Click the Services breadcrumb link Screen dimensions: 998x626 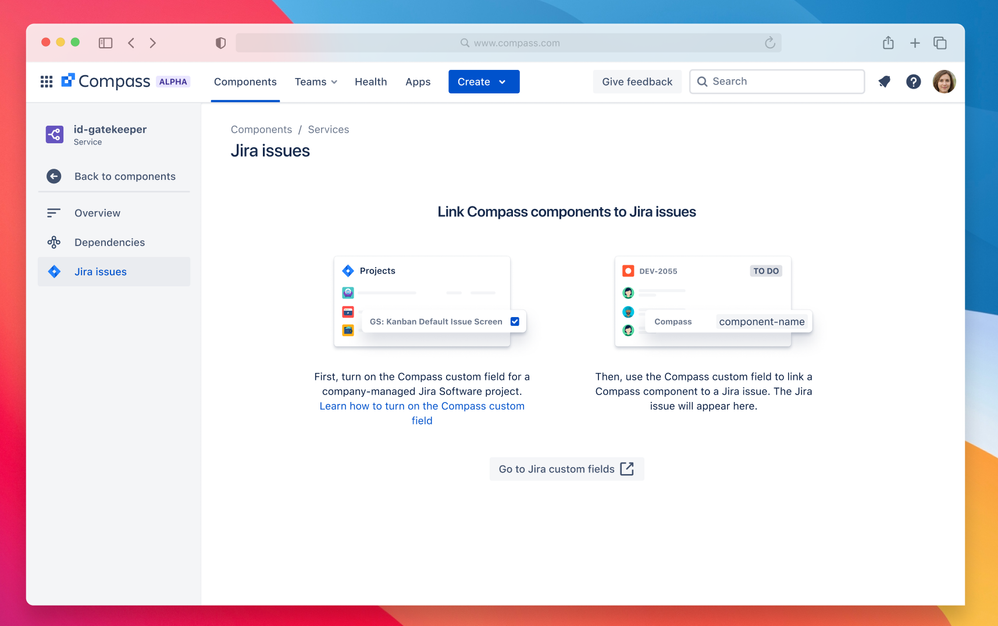pos(328,129)
